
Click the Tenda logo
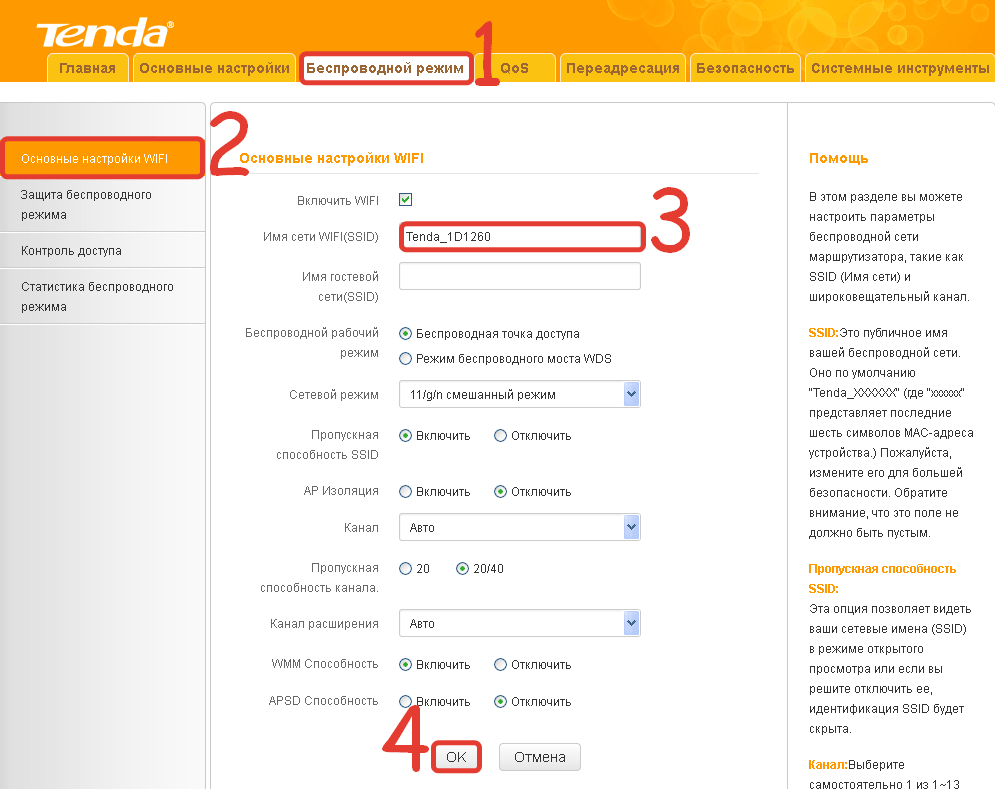click(x=105, y=34)
